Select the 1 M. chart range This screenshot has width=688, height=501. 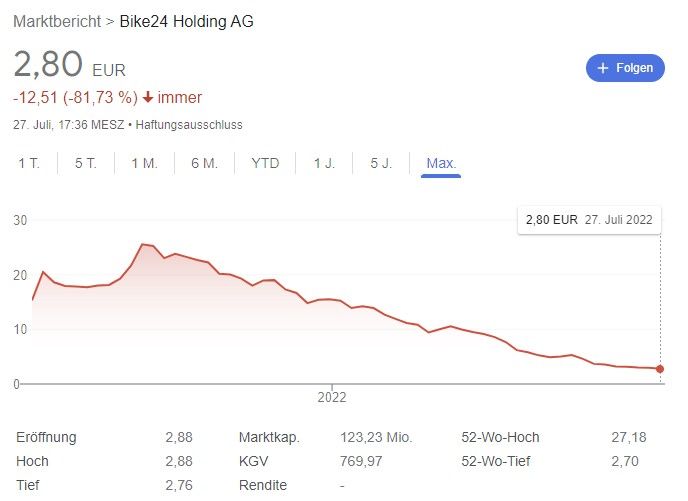tap(144, 163)
